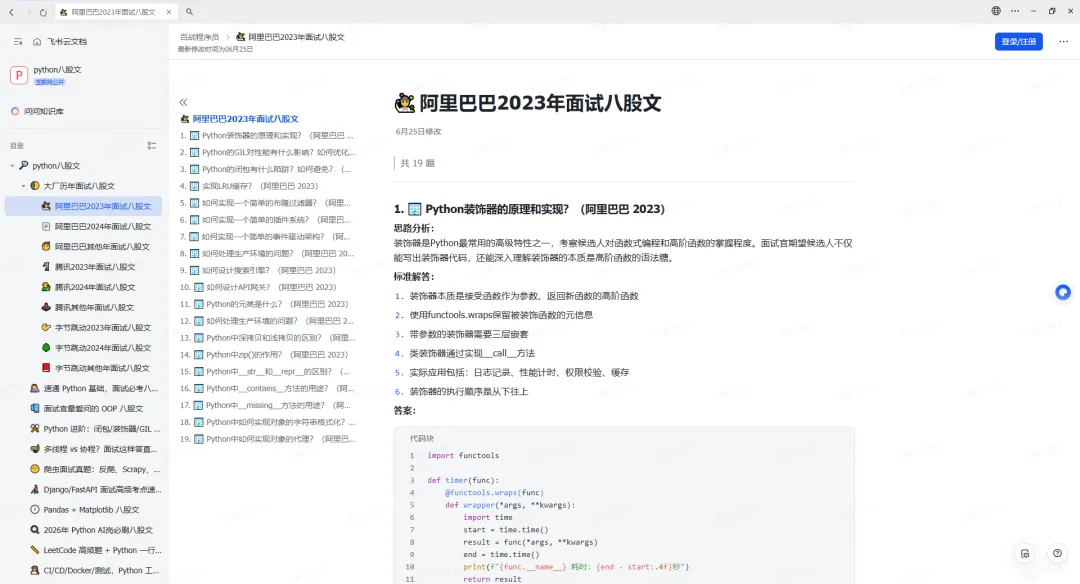Click the python八股文 knowledge base title
The image size is (1080, 584).
(x=57, y=70)
